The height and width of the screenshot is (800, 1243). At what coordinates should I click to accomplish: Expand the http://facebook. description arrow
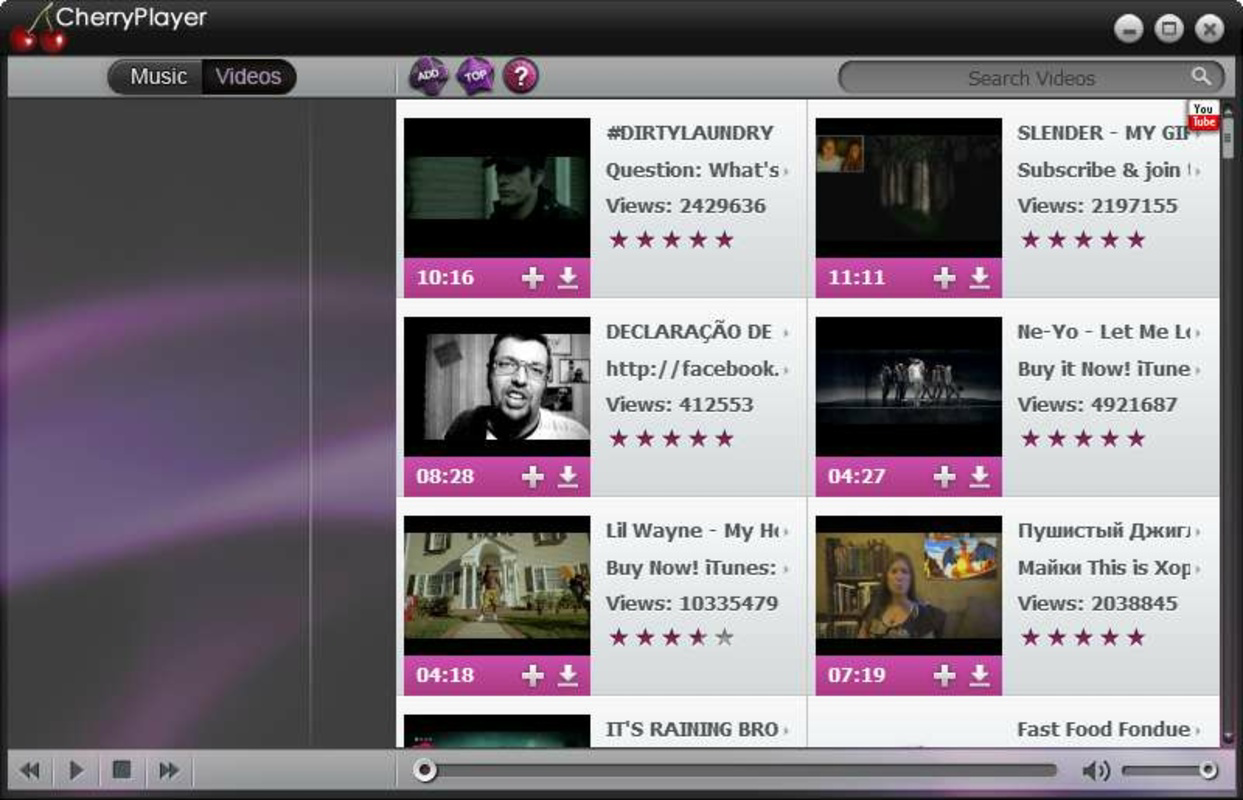click(787, 370)
